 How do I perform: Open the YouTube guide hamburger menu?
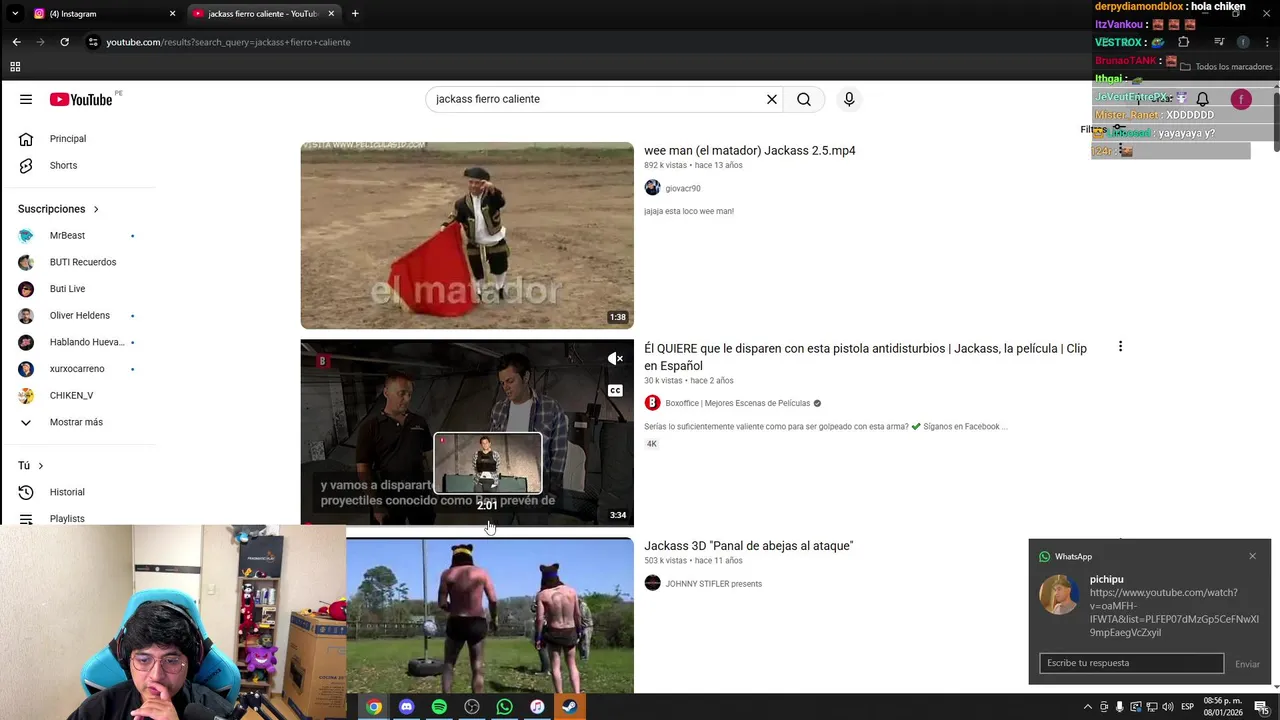coord(26,99)
